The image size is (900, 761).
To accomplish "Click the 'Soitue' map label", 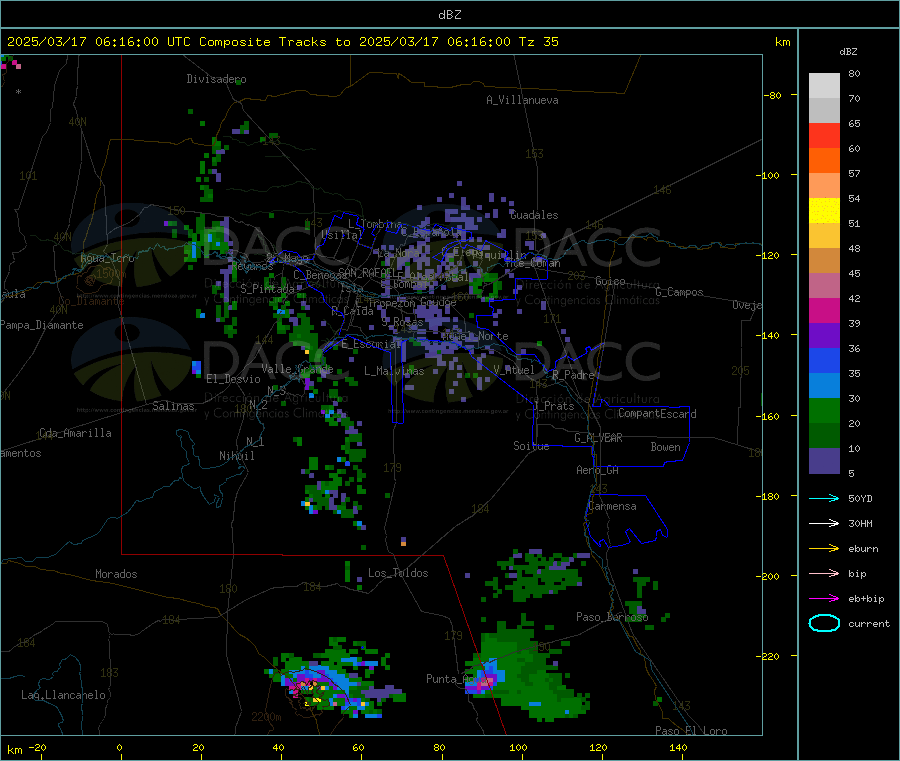I will tap(531, 446).
